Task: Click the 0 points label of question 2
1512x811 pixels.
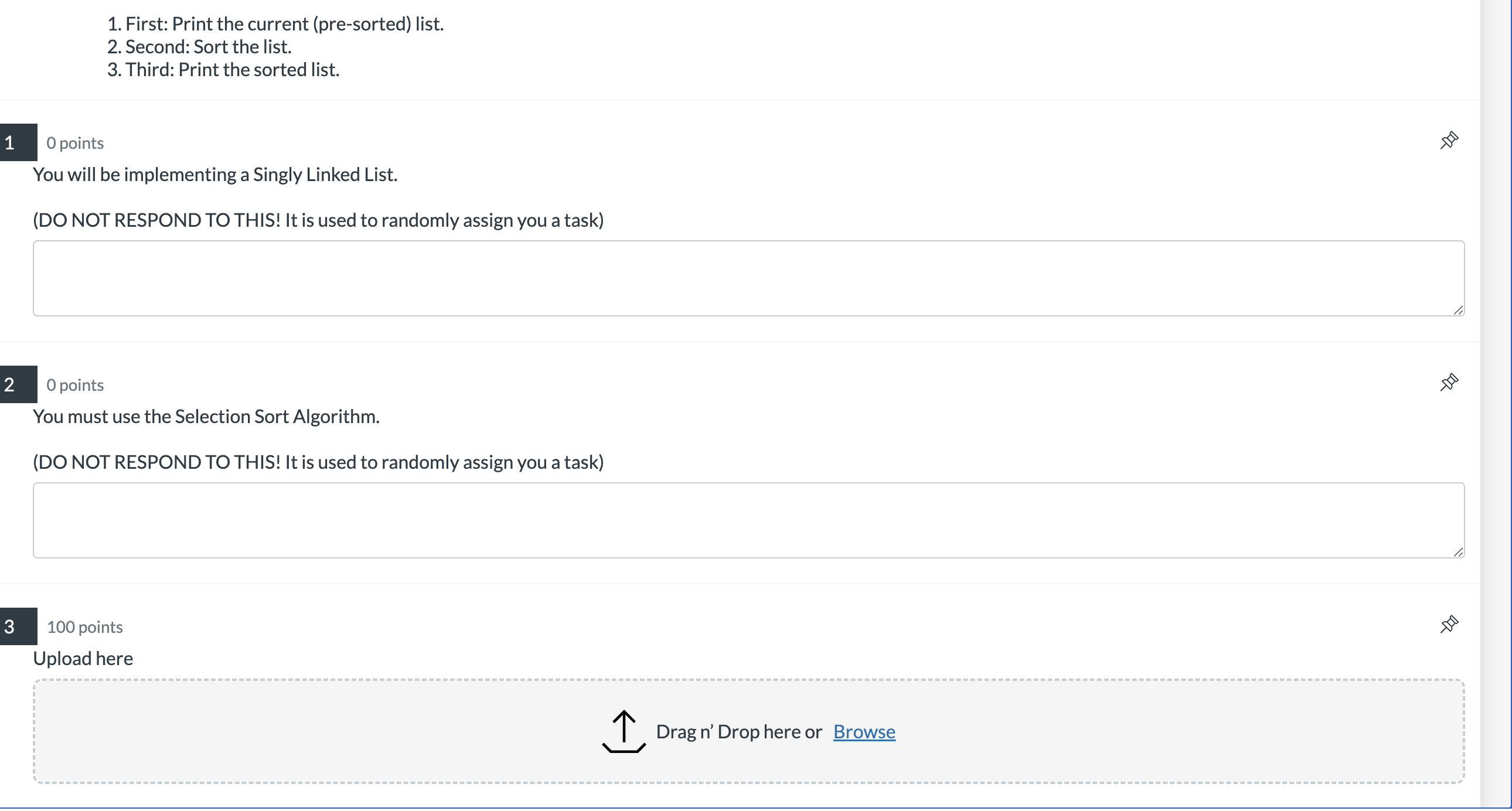Action: pyautogui.click(x=75, y=386)
